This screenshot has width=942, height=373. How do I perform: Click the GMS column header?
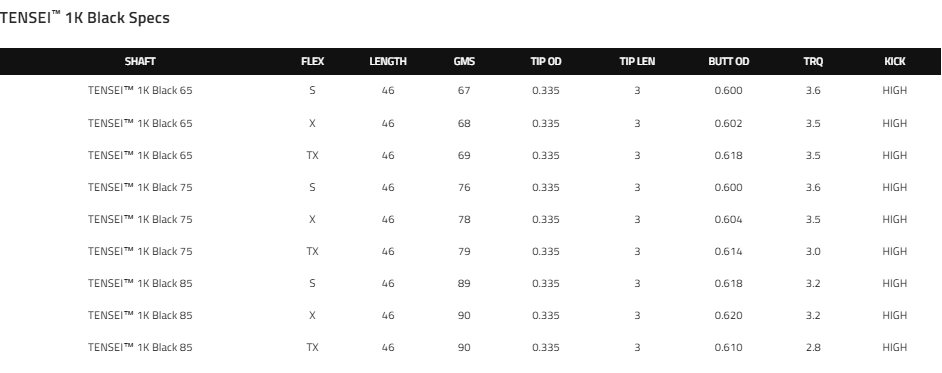(464, 61)
